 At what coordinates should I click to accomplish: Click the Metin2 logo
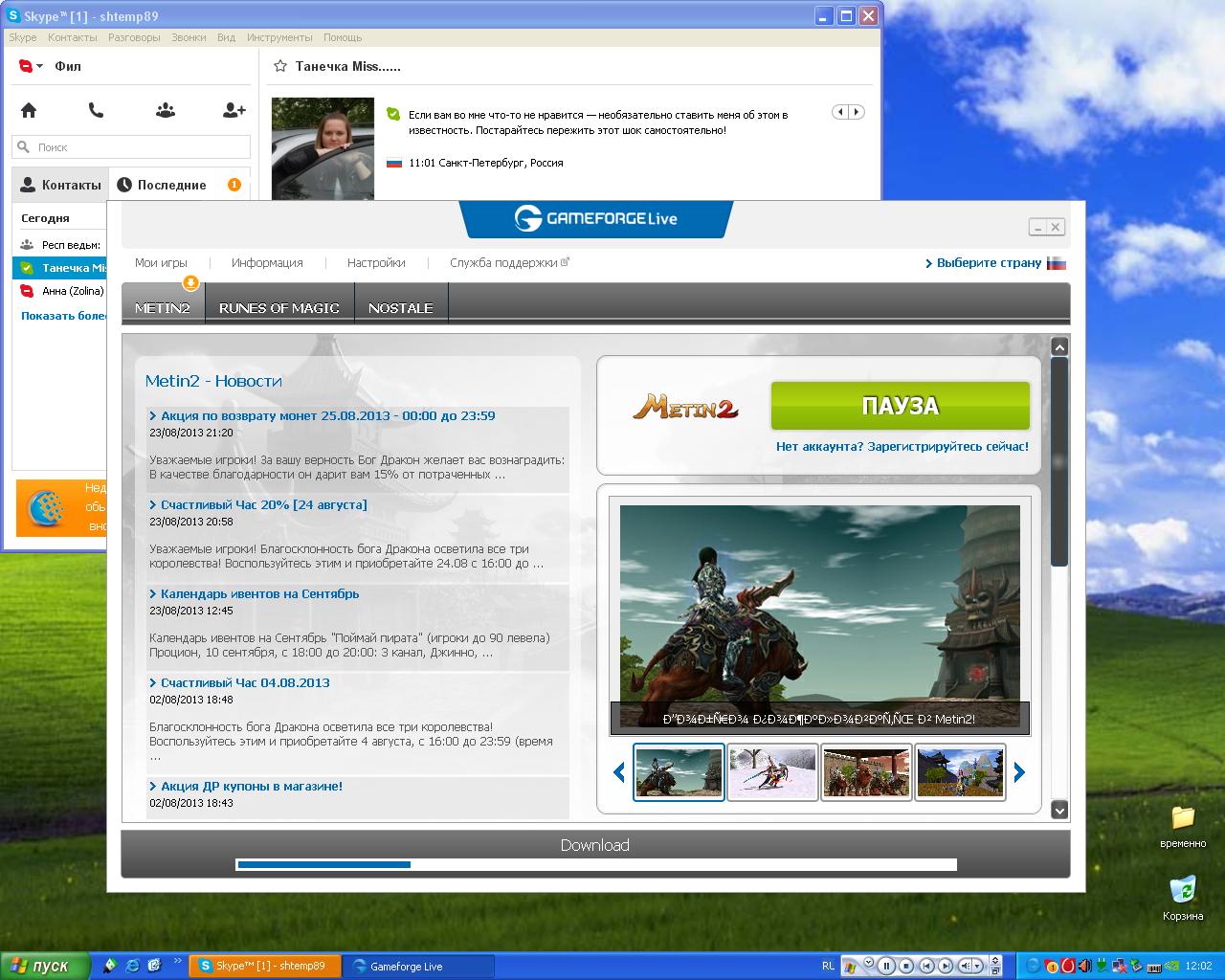tap(685, 407)
